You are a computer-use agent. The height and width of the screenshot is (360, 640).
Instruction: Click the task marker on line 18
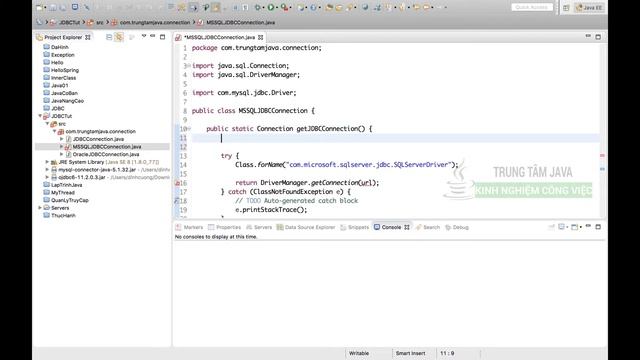point(177,201)
